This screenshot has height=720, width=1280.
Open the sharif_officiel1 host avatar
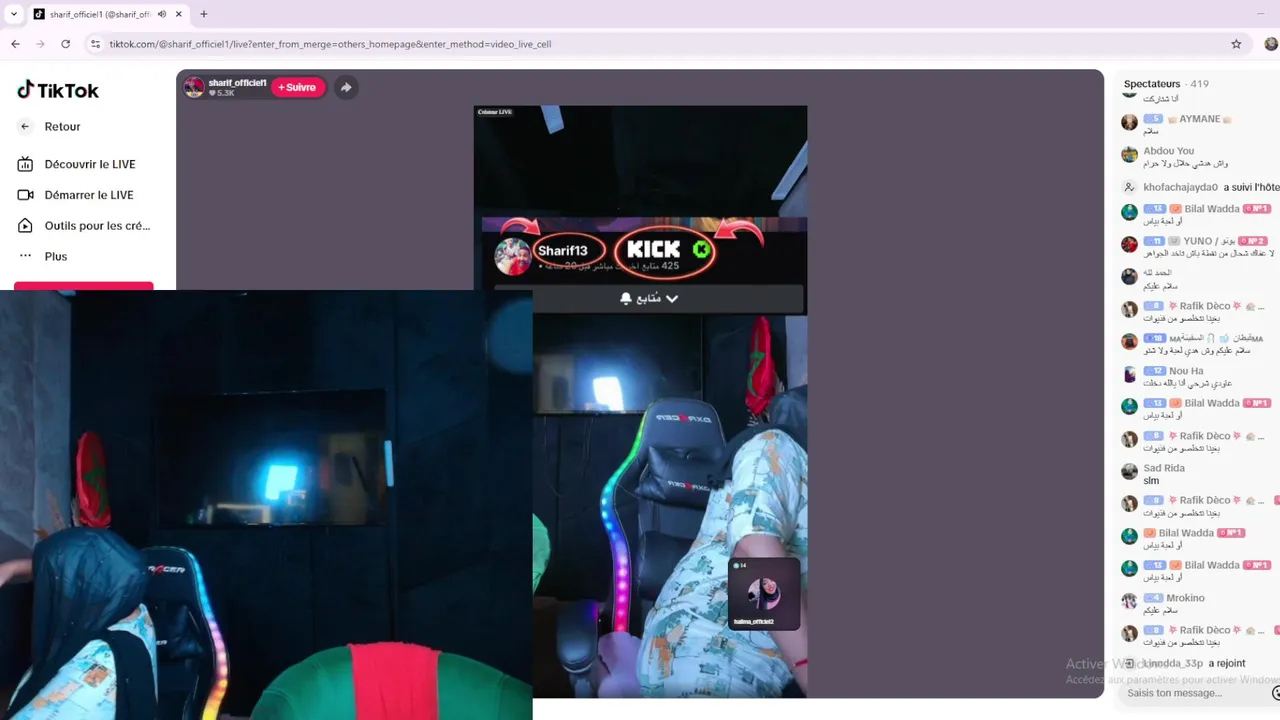(194, 87)
